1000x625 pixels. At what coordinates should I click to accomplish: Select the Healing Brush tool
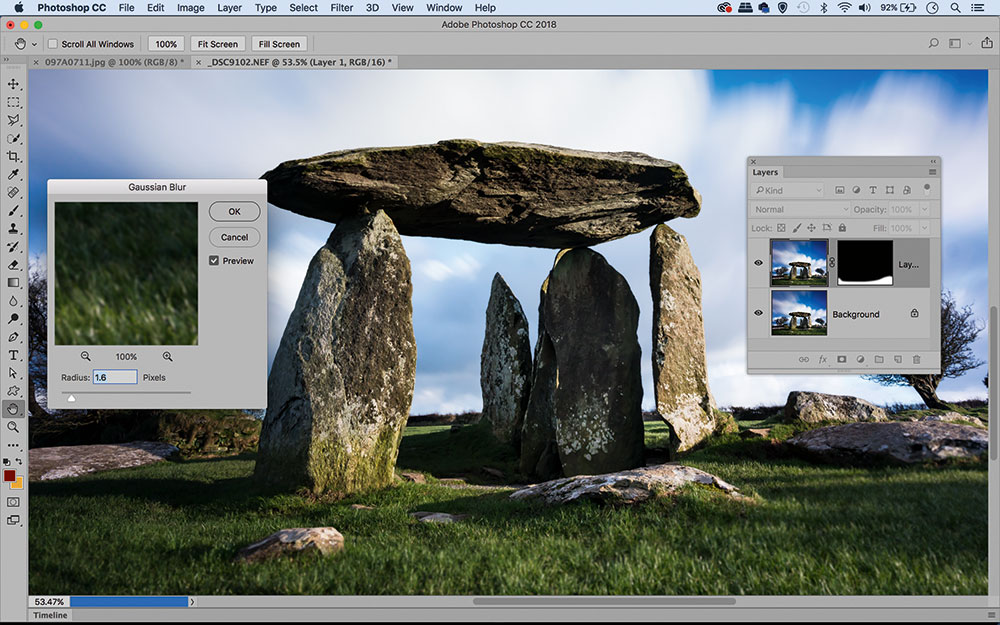[13, 192]
